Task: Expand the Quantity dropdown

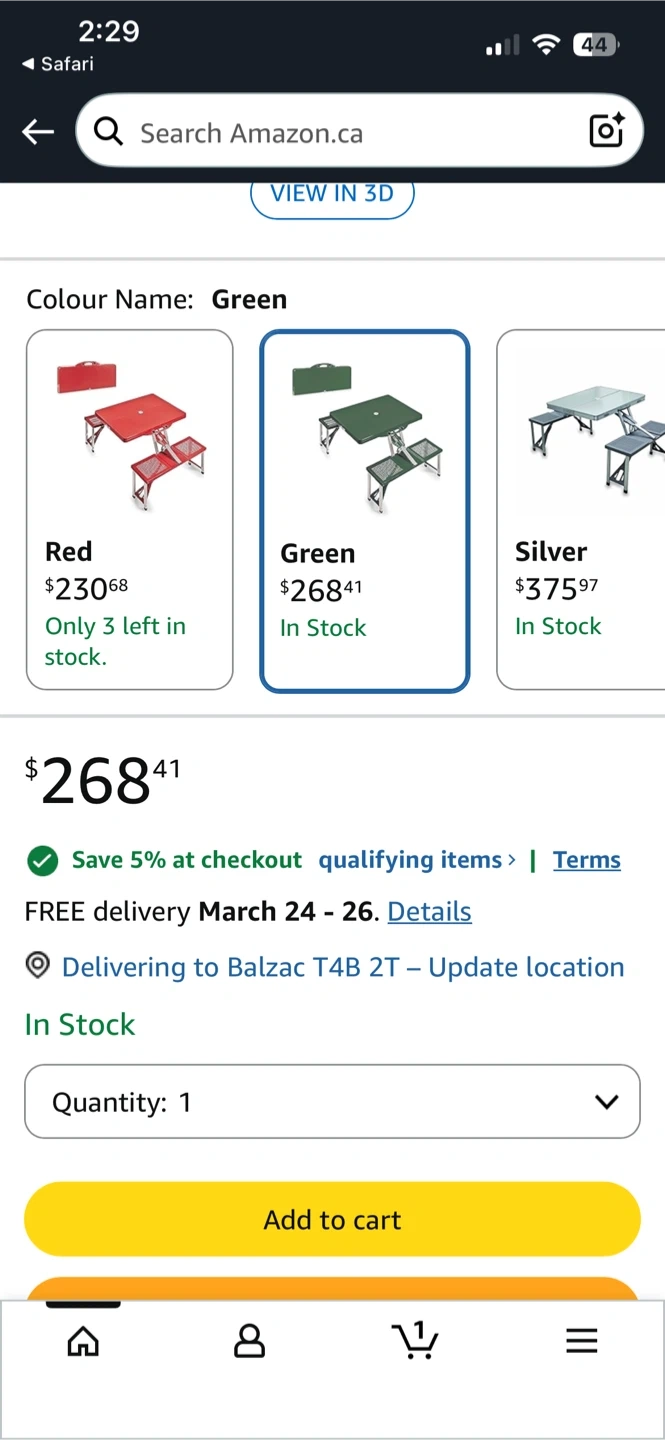Action: [332, 1102]
